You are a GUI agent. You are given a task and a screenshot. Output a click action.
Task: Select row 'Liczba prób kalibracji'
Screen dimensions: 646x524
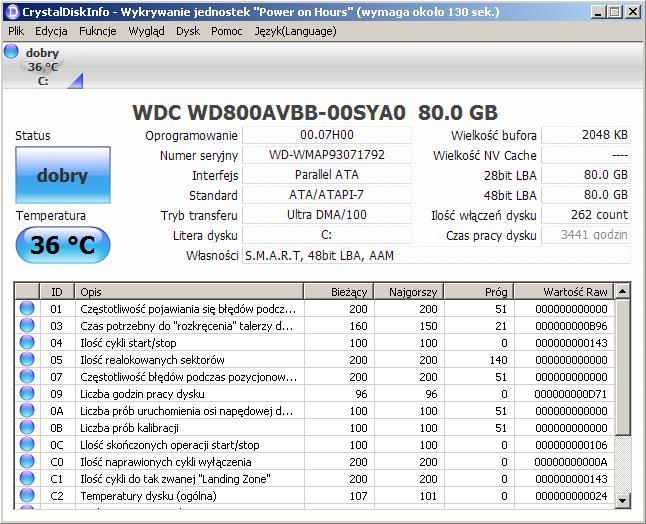[314, 428]
